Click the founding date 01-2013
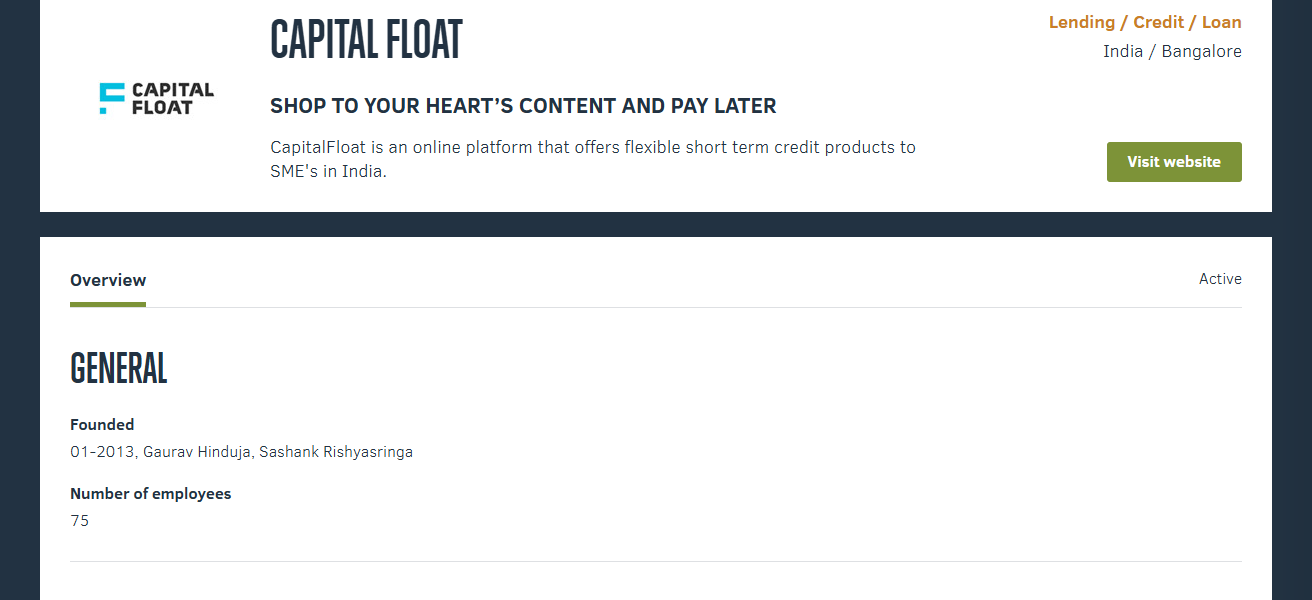Viewport: 1312px width, 600px height. (103, 451)
